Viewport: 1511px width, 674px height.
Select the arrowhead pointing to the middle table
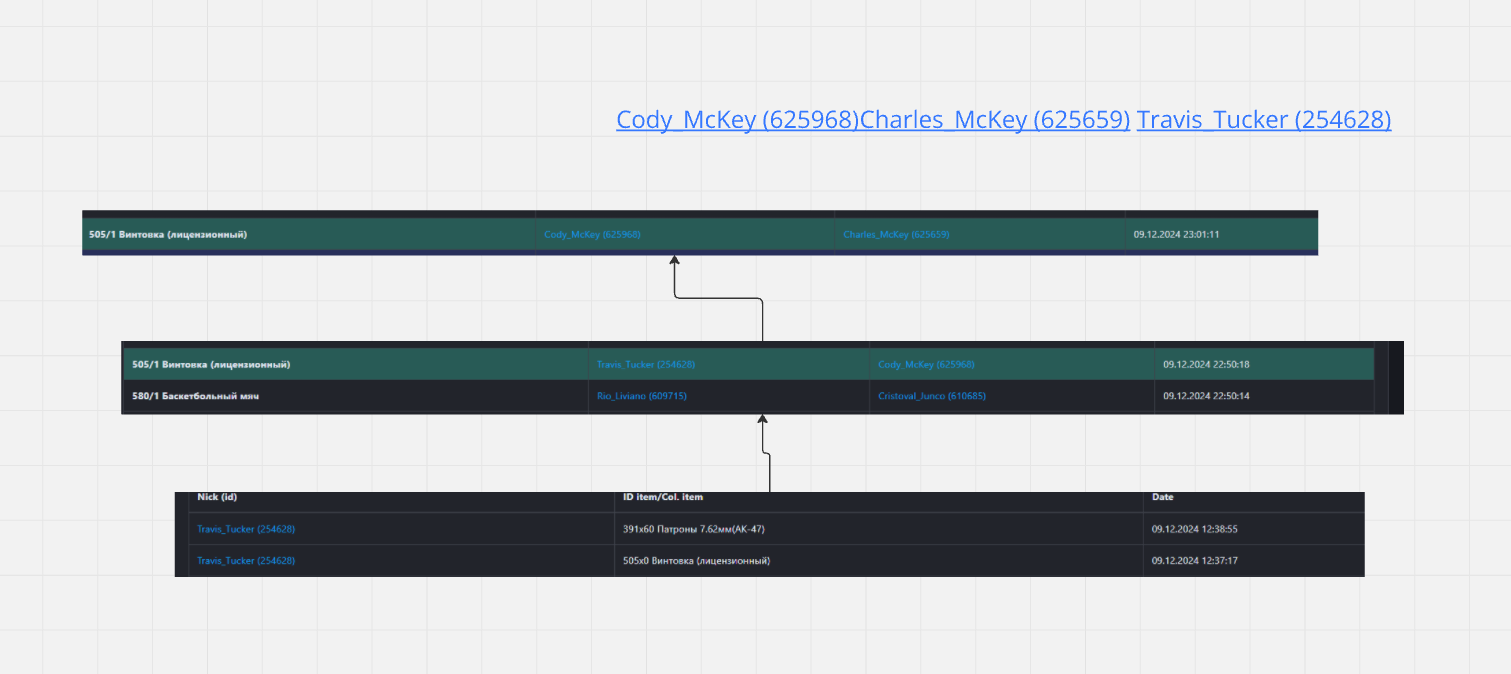point(763,419)
